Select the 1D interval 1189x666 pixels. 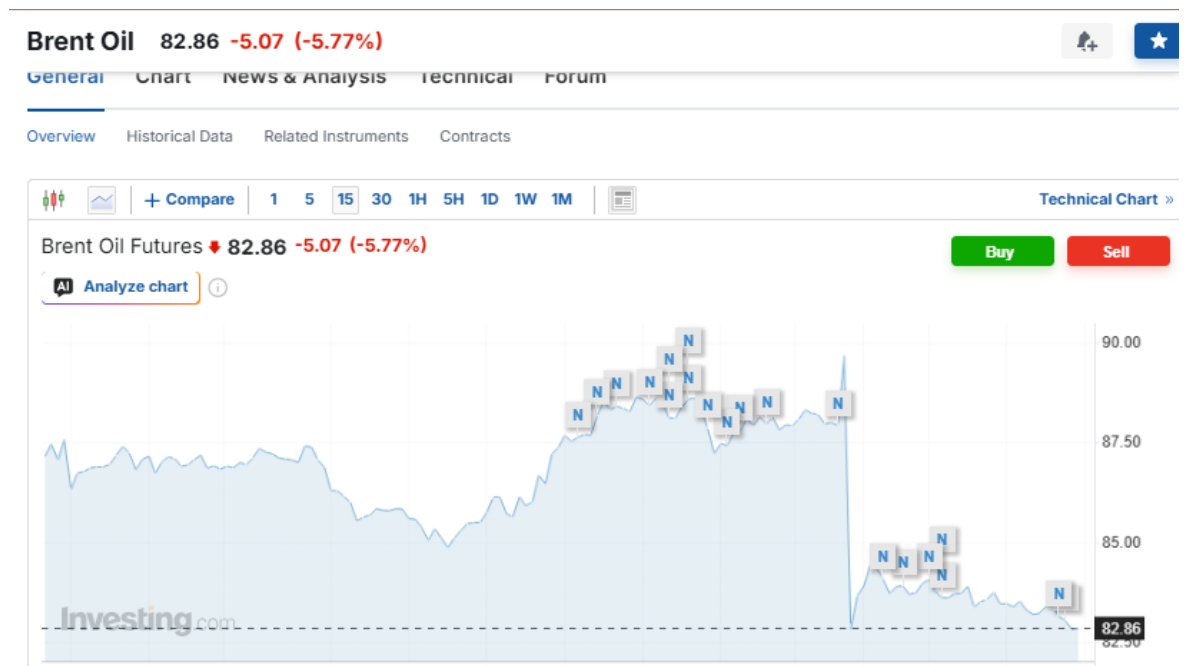pyautogui.click(x=489, y=199)
